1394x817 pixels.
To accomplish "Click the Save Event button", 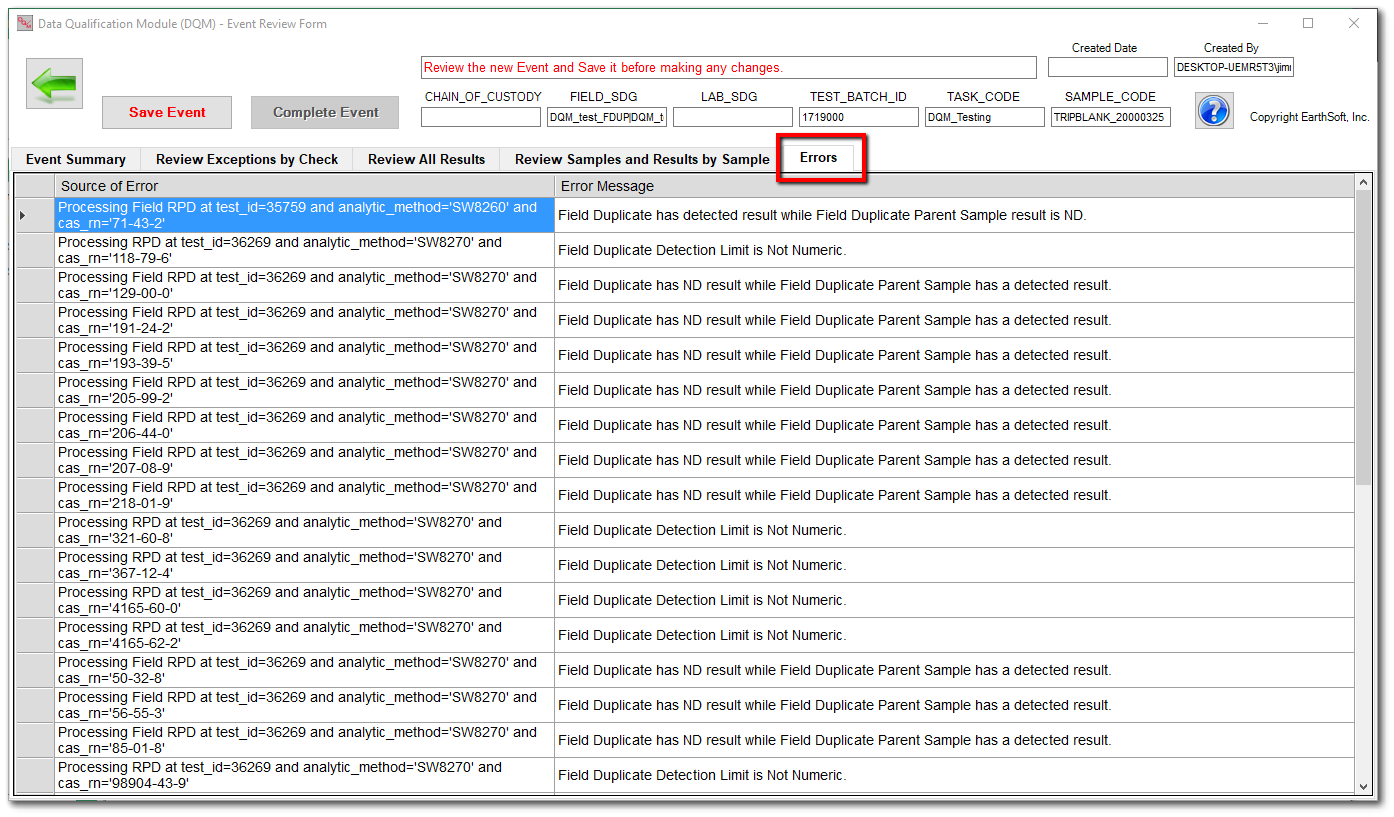I will click(x=167, y=113).
